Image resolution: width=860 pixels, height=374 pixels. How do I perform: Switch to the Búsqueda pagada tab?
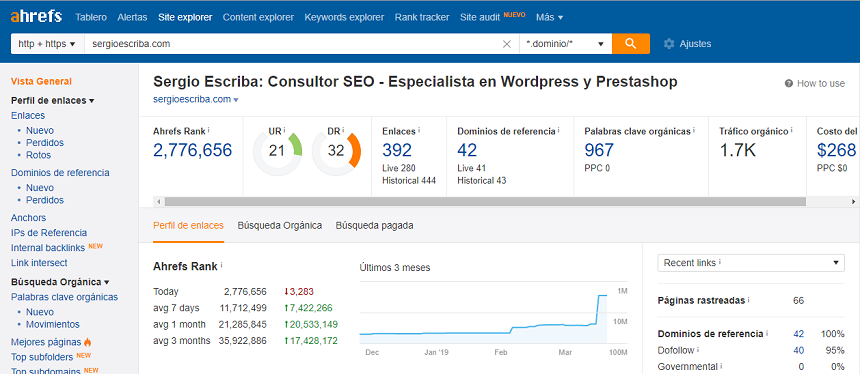coord(375,225)
